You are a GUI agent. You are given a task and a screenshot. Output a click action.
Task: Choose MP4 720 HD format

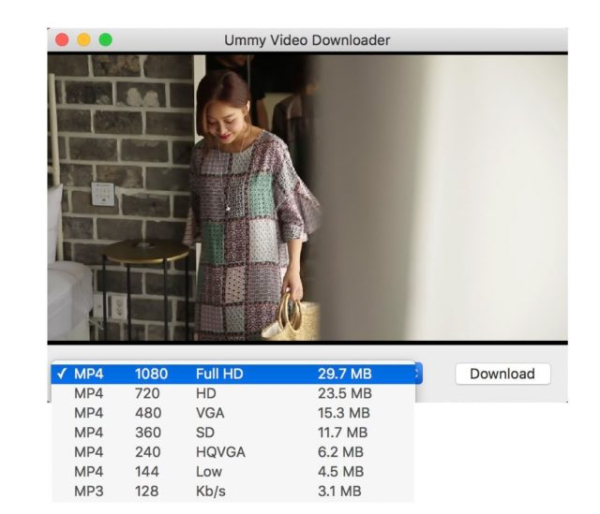[x=233, y=393]
